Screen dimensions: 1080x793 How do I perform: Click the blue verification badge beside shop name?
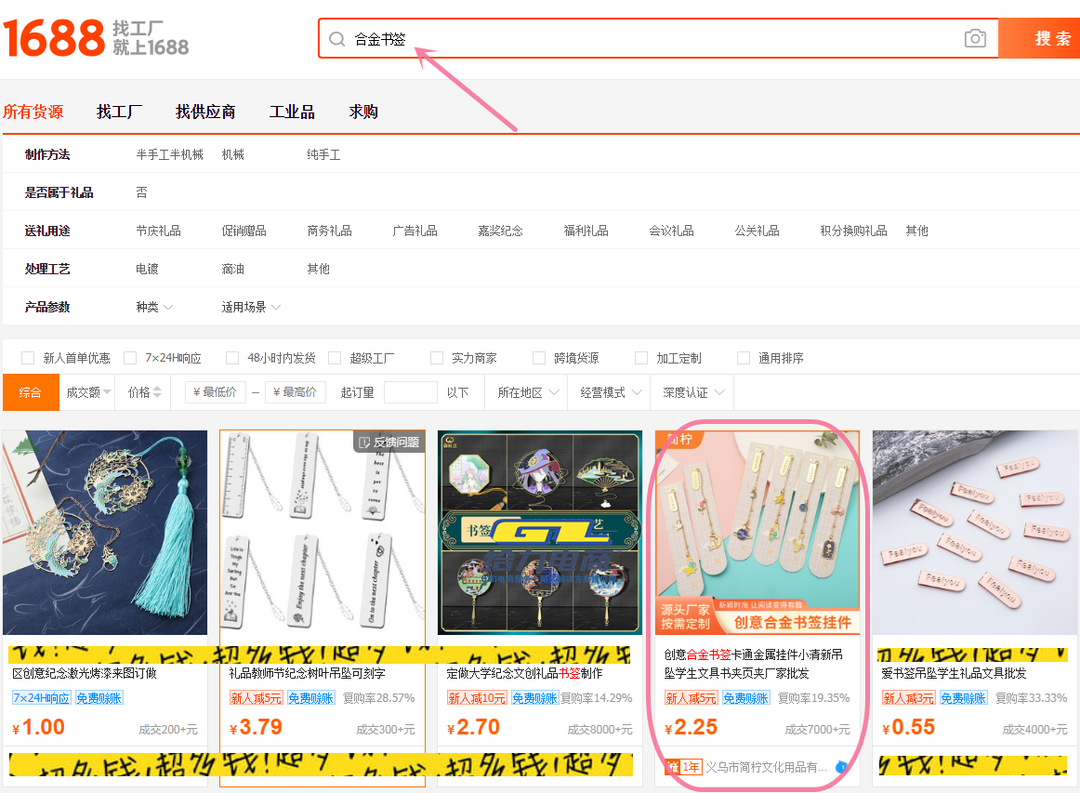tap(841, 767)
